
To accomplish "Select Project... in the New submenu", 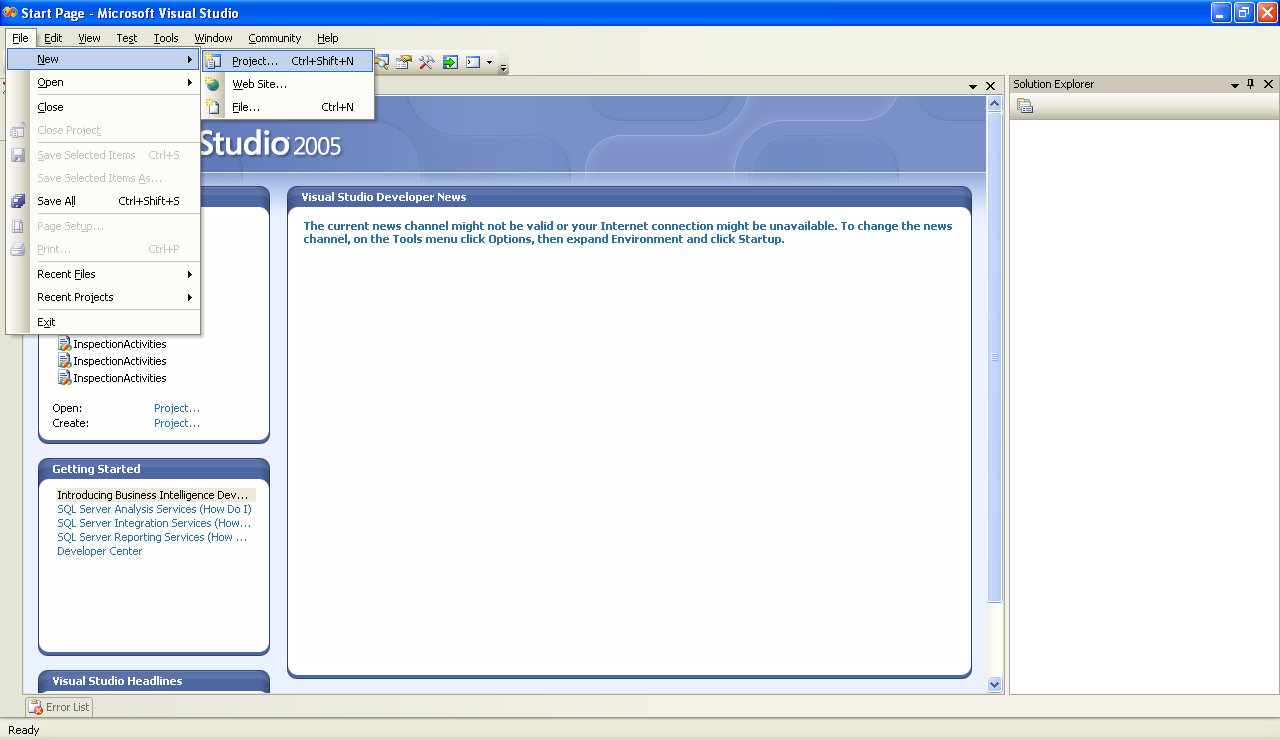I will (288, 61).
